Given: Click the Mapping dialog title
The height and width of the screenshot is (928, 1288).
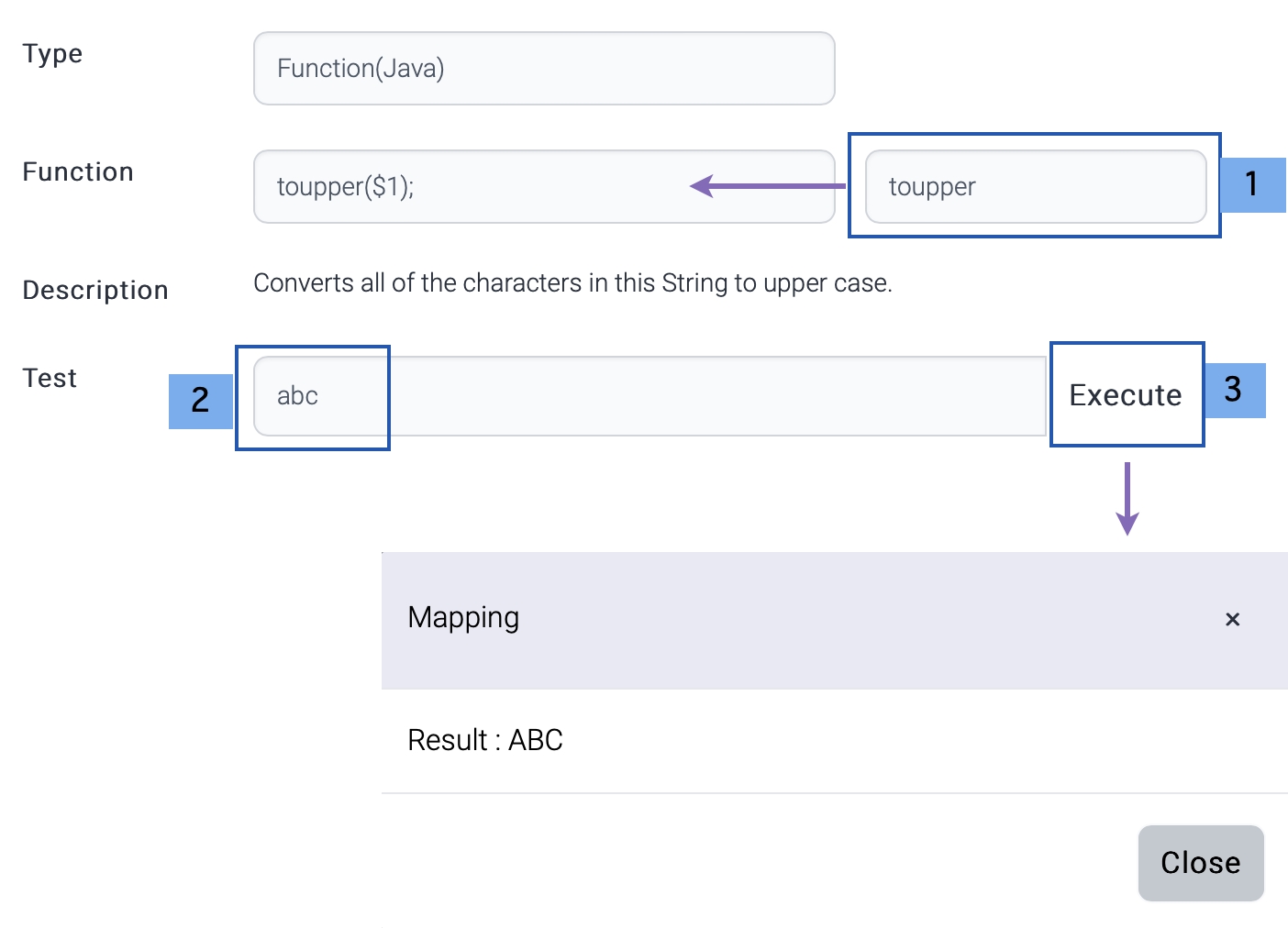Looking at the screenshot, I should click(463, 618).
